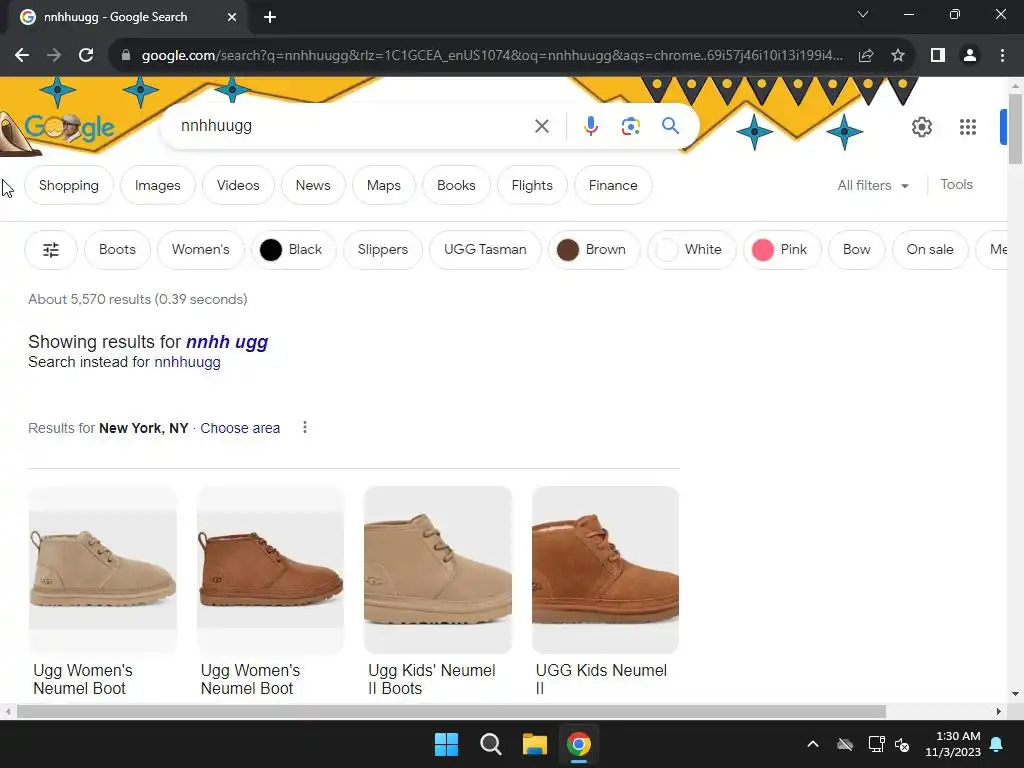Close the nnhhuugg Google Search tab
Viewport: 1024px width, 768px height.
pyautogui.click(x=232, y=17)
